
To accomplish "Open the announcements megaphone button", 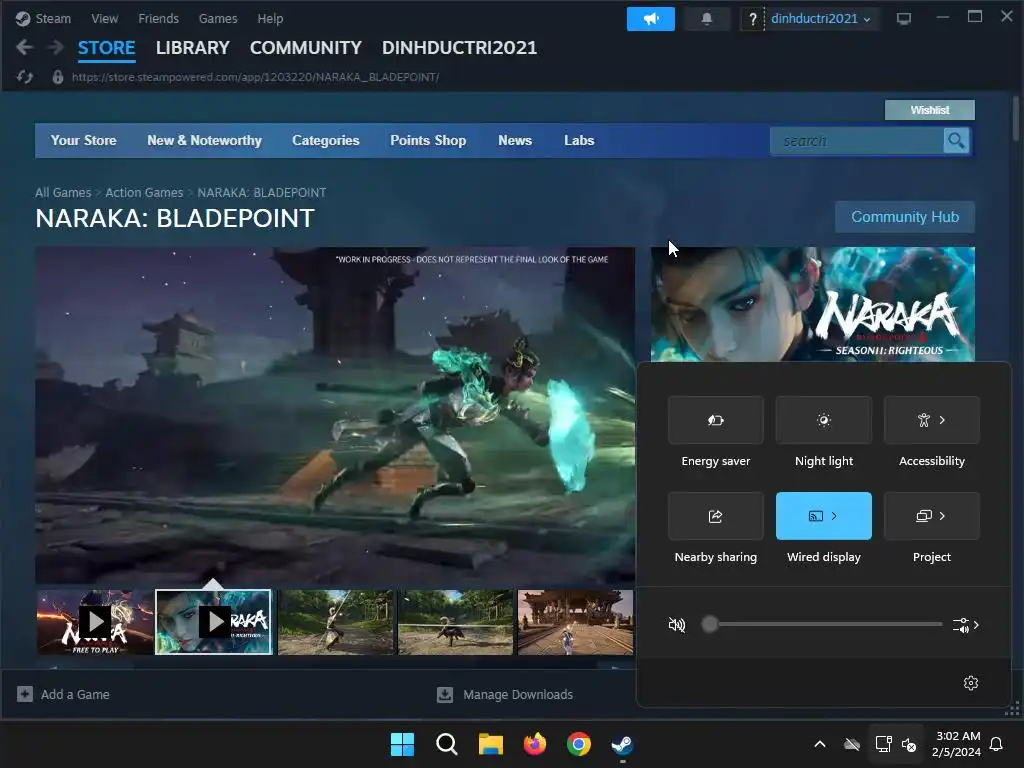I will 650,19.
